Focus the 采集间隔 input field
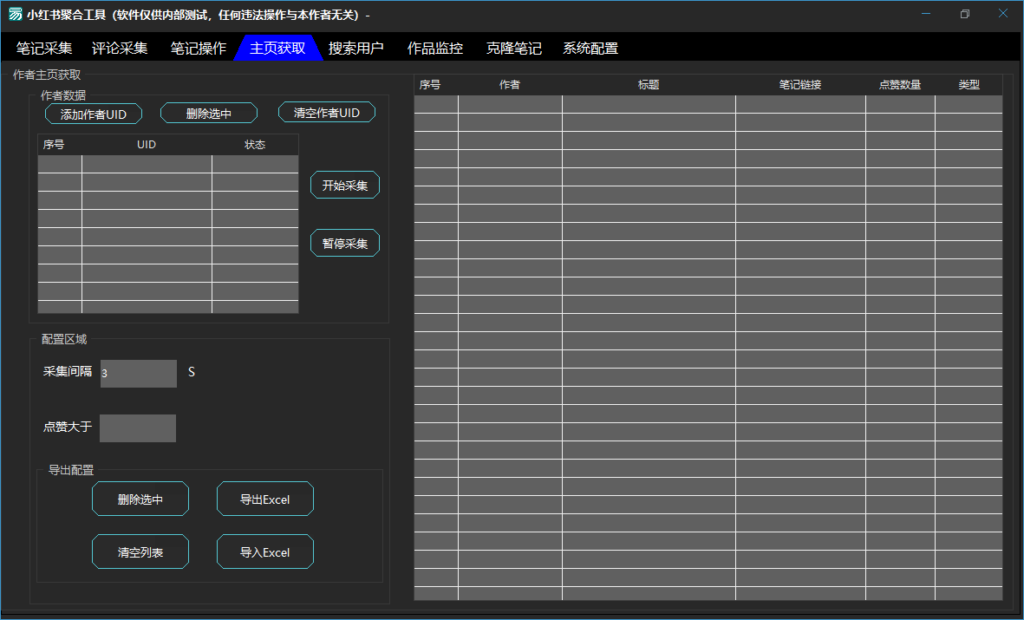Screen dimensions: 1024x620 tap(138, 373)
